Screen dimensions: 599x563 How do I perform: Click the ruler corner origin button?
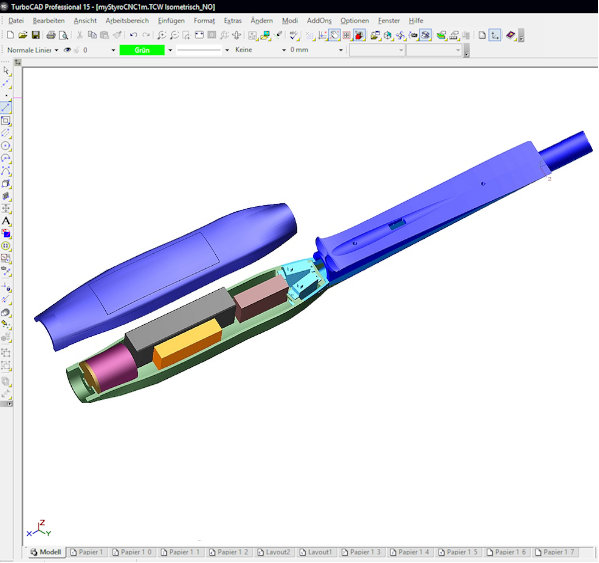point(18,62)
